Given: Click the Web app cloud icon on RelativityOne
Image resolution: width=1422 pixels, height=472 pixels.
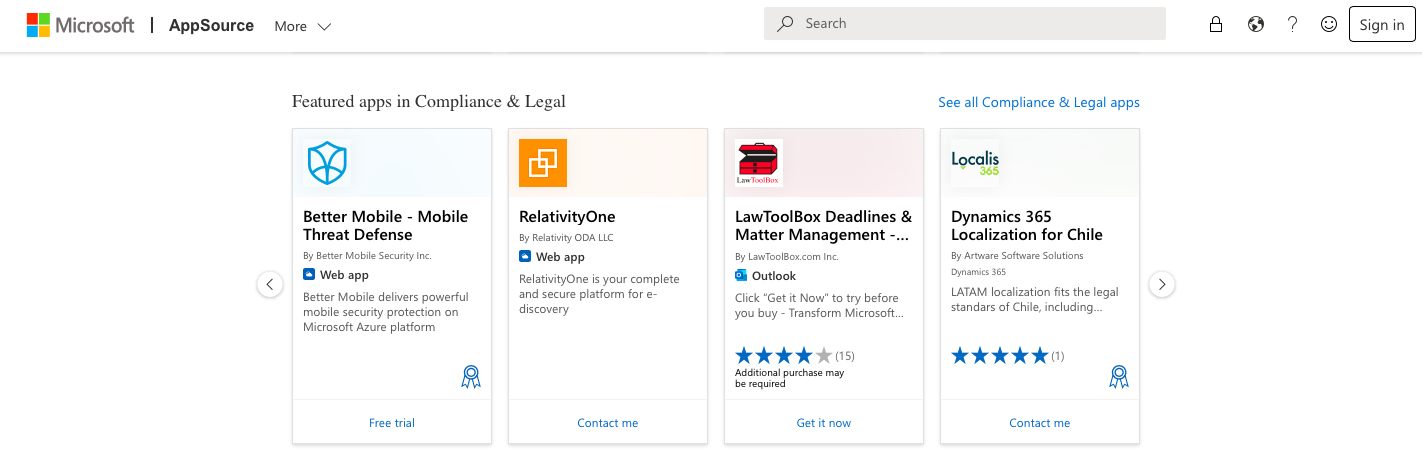Looking at the screenshot, I should (x=525, y=256).
